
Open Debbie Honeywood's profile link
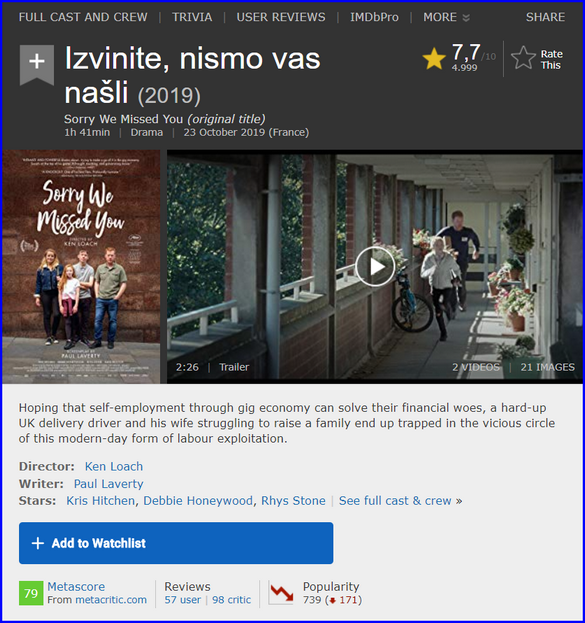198,501
